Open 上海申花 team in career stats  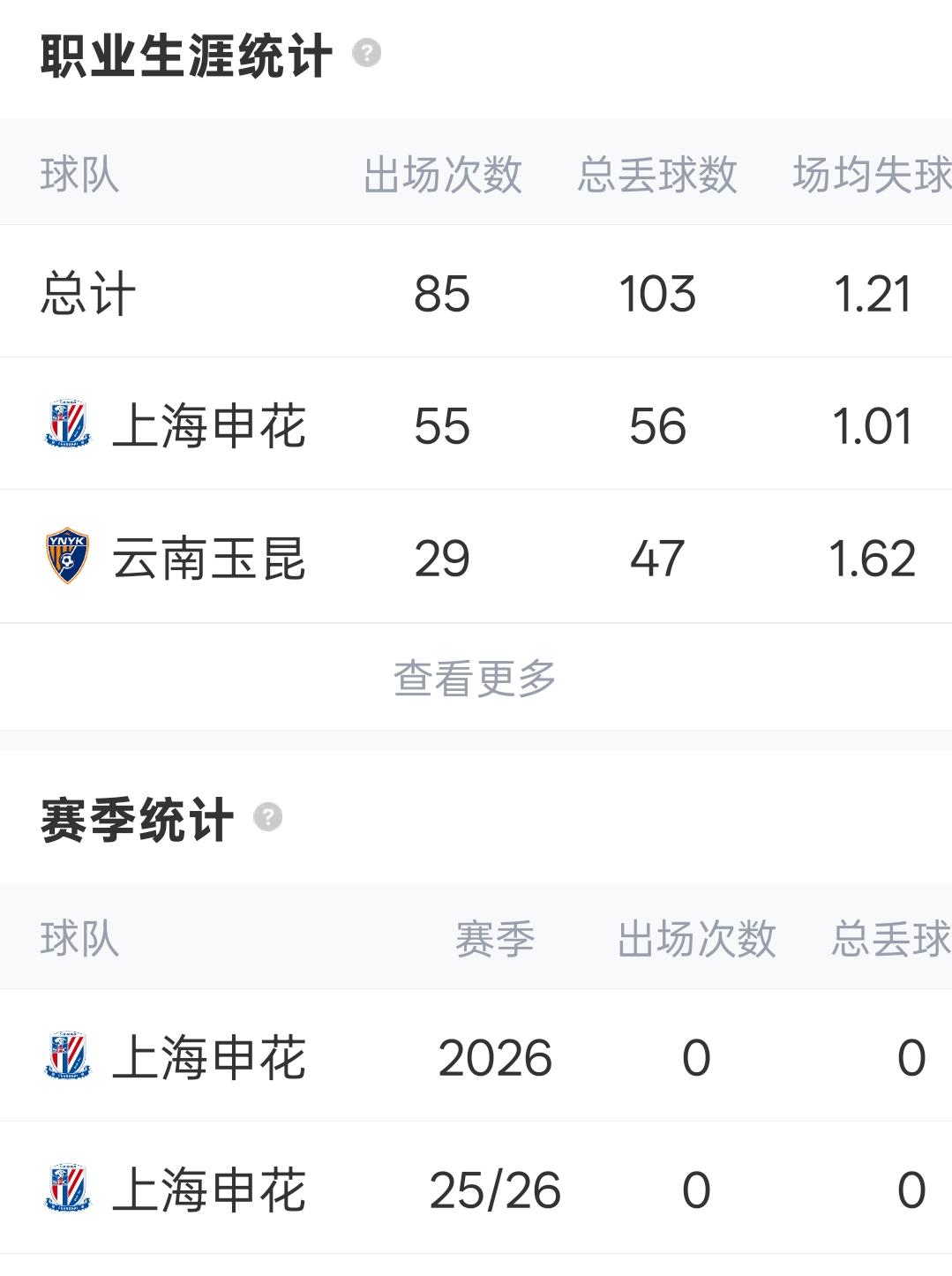click(x=209, y=426)
